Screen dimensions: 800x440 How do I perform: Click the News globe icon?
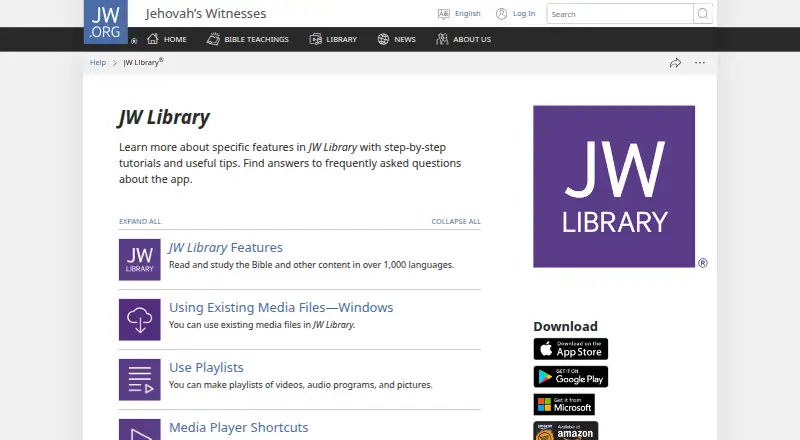click(383, 39)
